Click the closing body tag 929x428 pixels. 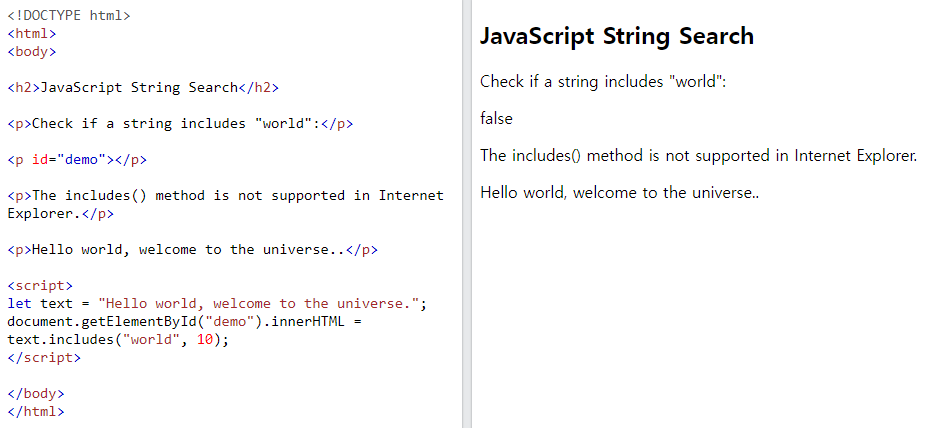[36, 394]
